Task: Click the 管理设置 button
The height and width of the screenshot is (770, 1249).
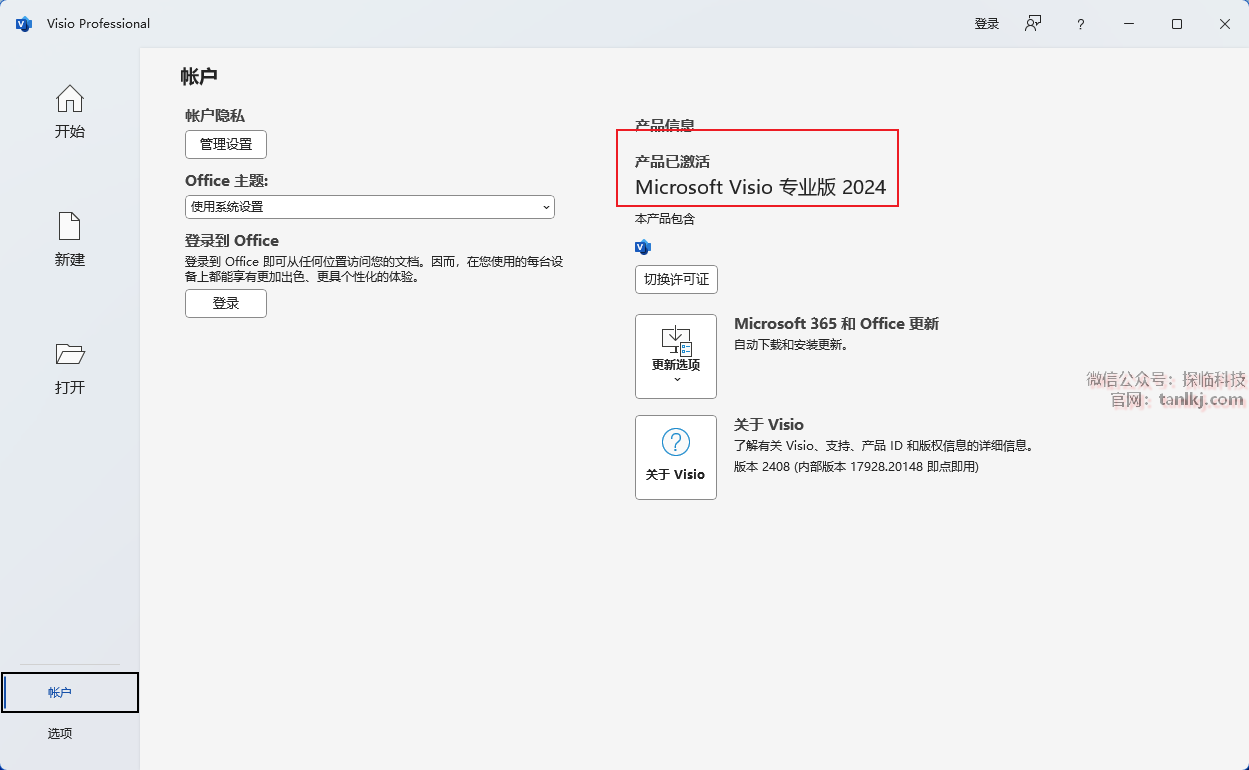Action: (226, 144)
